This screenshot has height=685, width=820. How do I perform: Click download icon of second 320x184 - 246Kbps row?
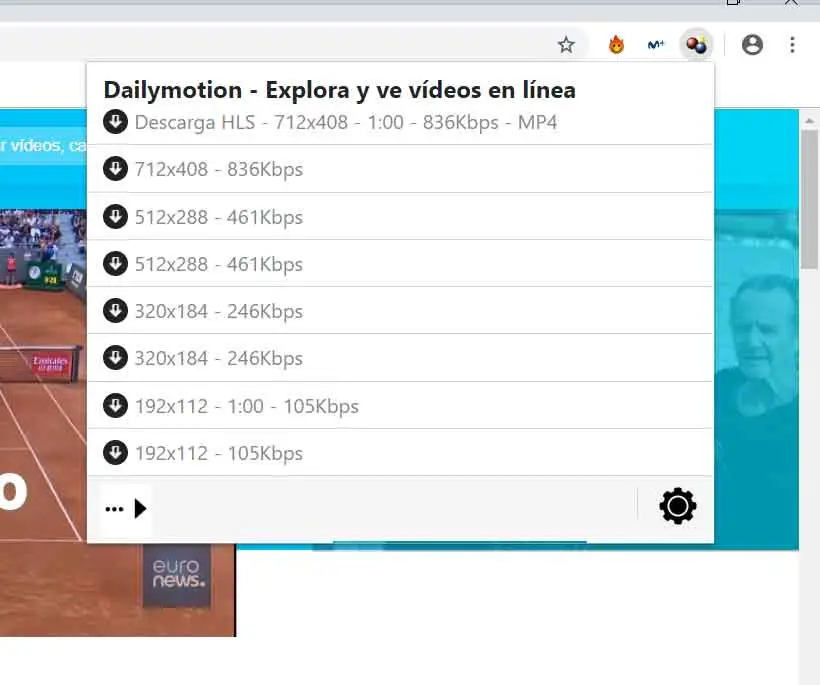(116, 358)
